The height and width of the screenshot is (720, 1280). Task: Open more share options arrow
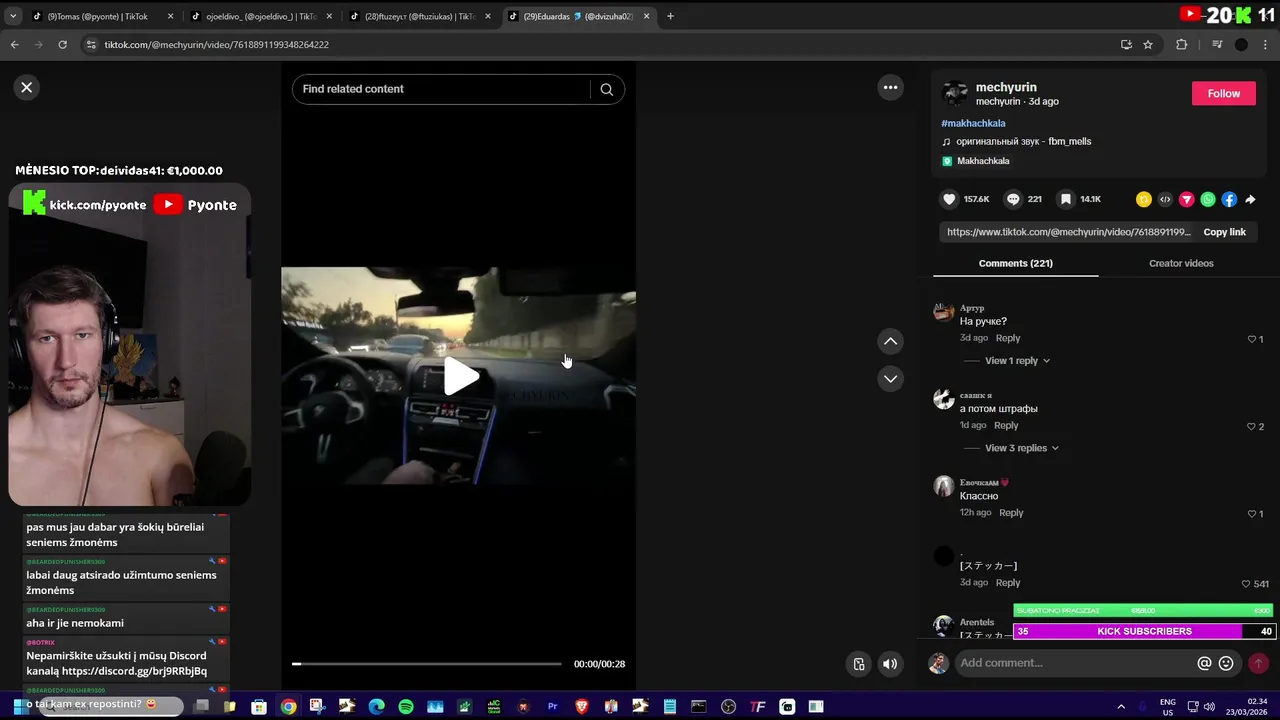pos(1250,199)
